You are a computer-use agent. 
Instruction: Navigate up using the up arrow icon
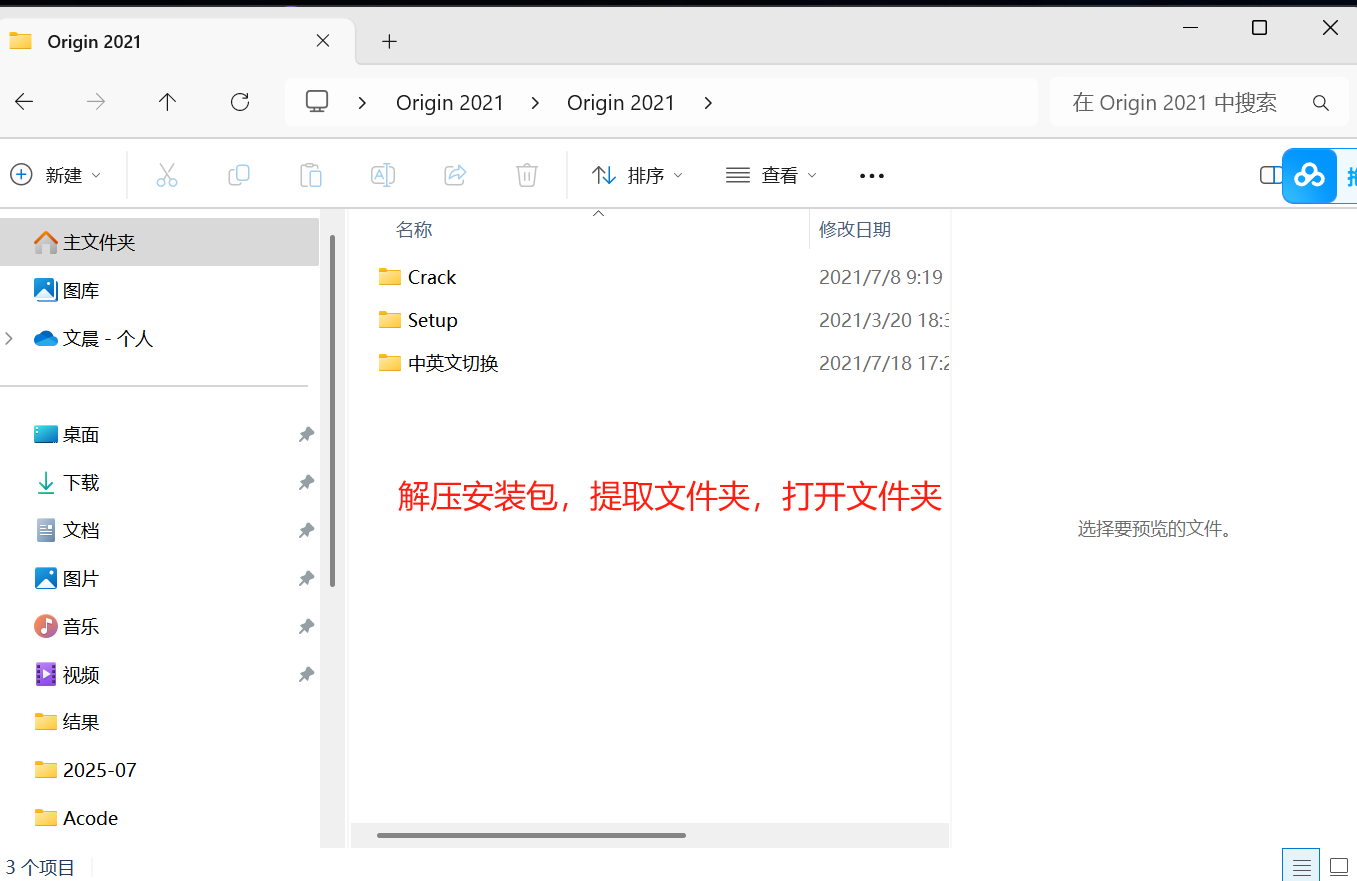(x=168, y=102)
